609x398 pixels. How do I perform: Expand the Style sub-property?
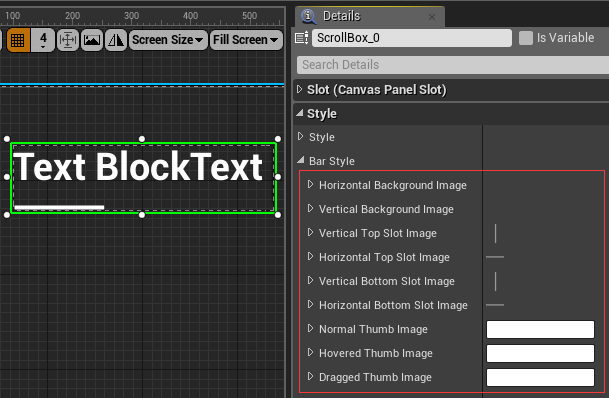(x=300, y=136)
